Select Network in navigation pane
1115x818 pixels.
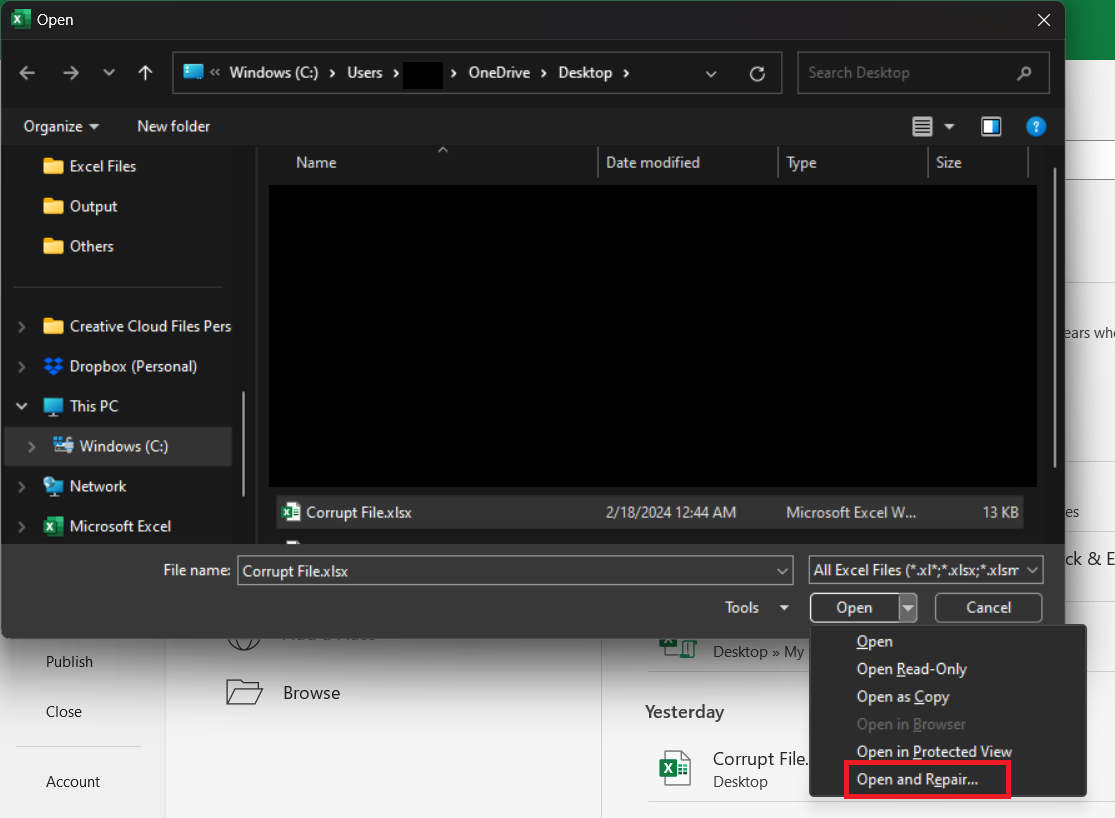tap(85, 487)
